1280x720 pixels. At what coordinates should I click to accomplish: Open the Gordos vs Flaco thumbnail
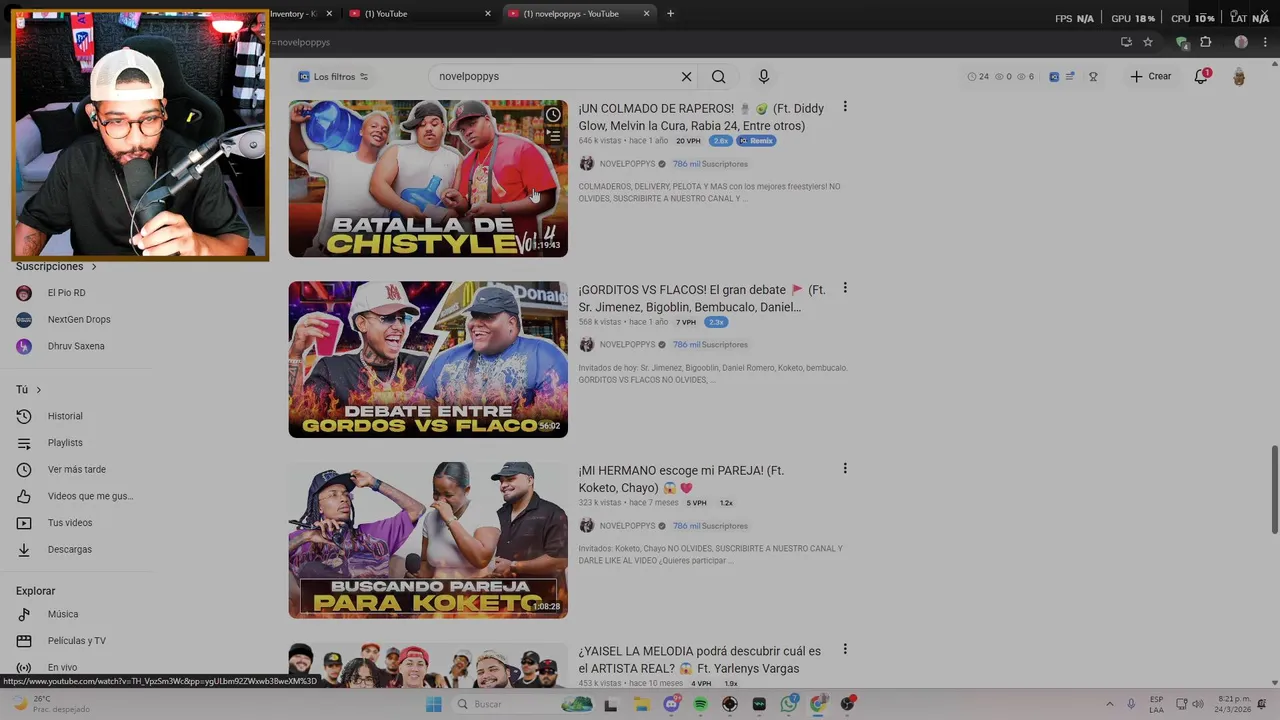[x=428, y=359]
